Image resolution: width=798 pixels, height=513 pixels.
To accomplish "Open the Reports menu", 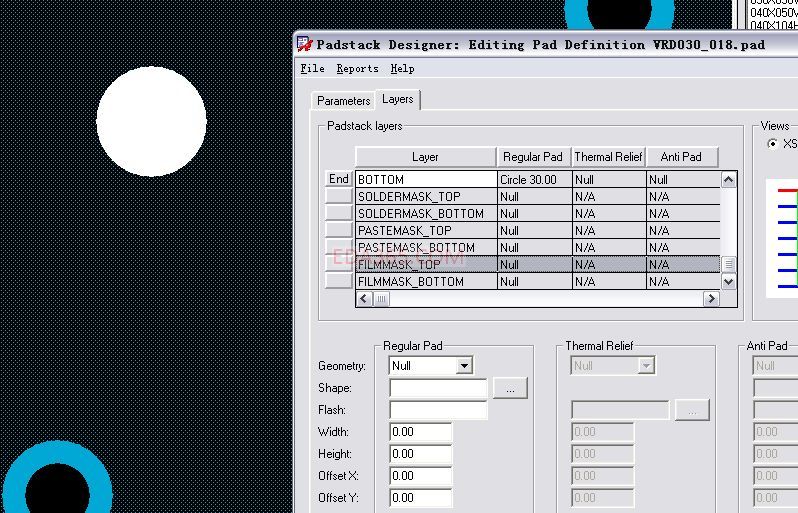I will pos(357,68).
